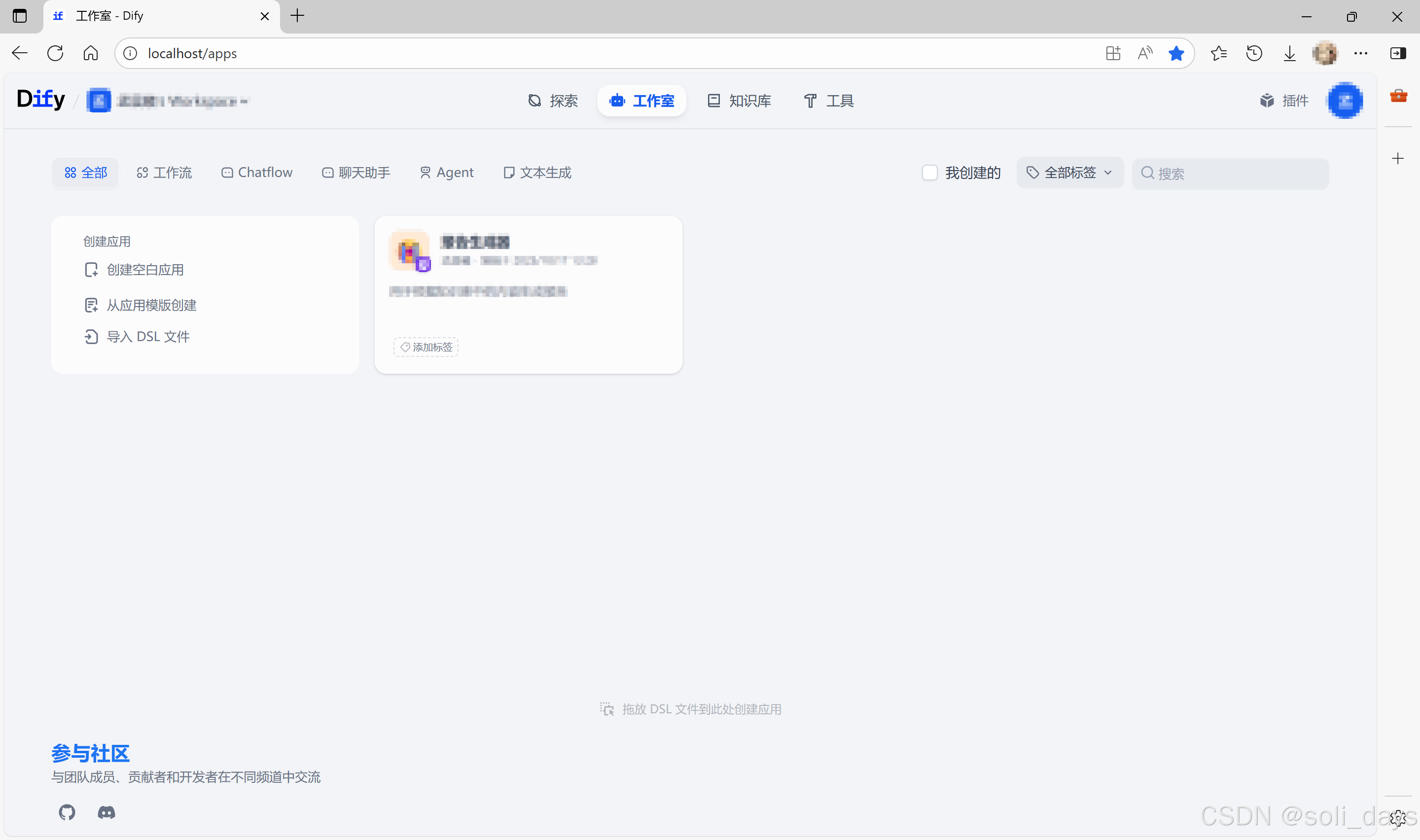Go to the 探索 tab

click(x=552, y=101)
